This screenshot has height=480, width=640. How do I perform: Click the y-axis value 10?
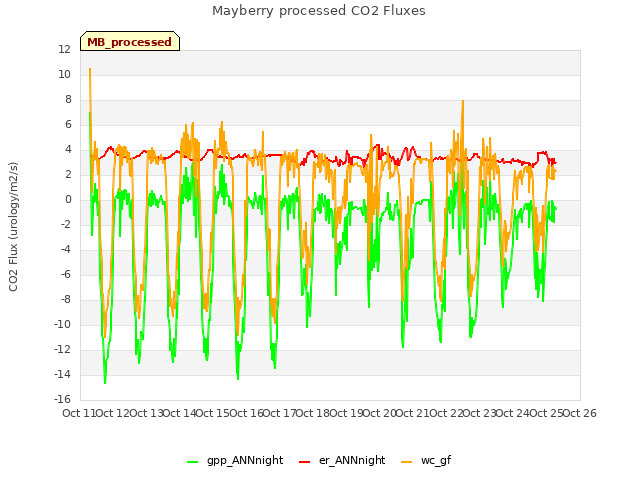click(64, 74)
